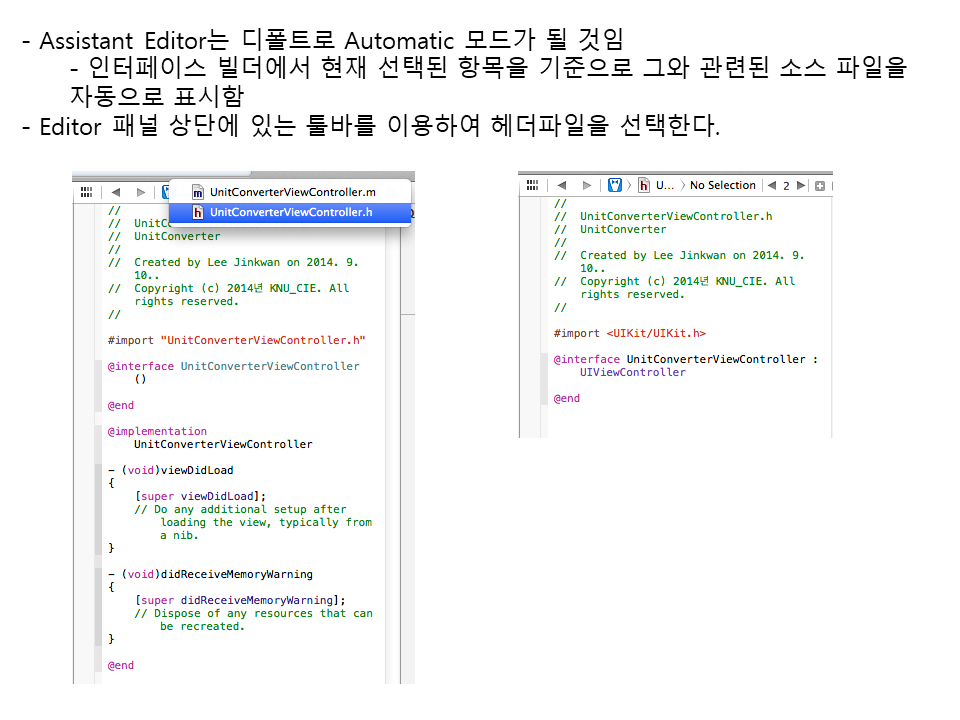Screen dimensions: 960x720
Task: Click back arrow in left editor jump bar
Action: click(x=116, y=192)
